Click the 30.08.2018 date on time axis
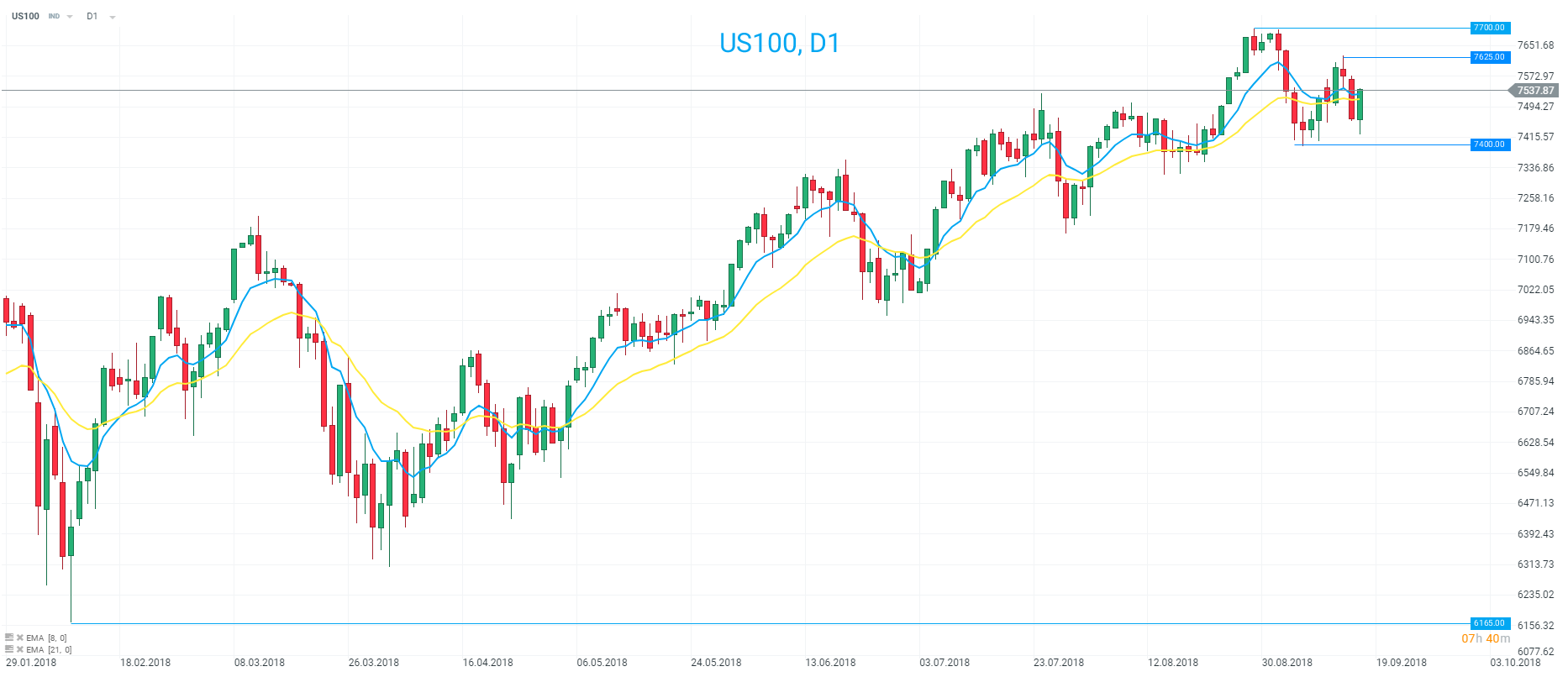The width and height of the screenshot is (1568, 677). 1286,663
